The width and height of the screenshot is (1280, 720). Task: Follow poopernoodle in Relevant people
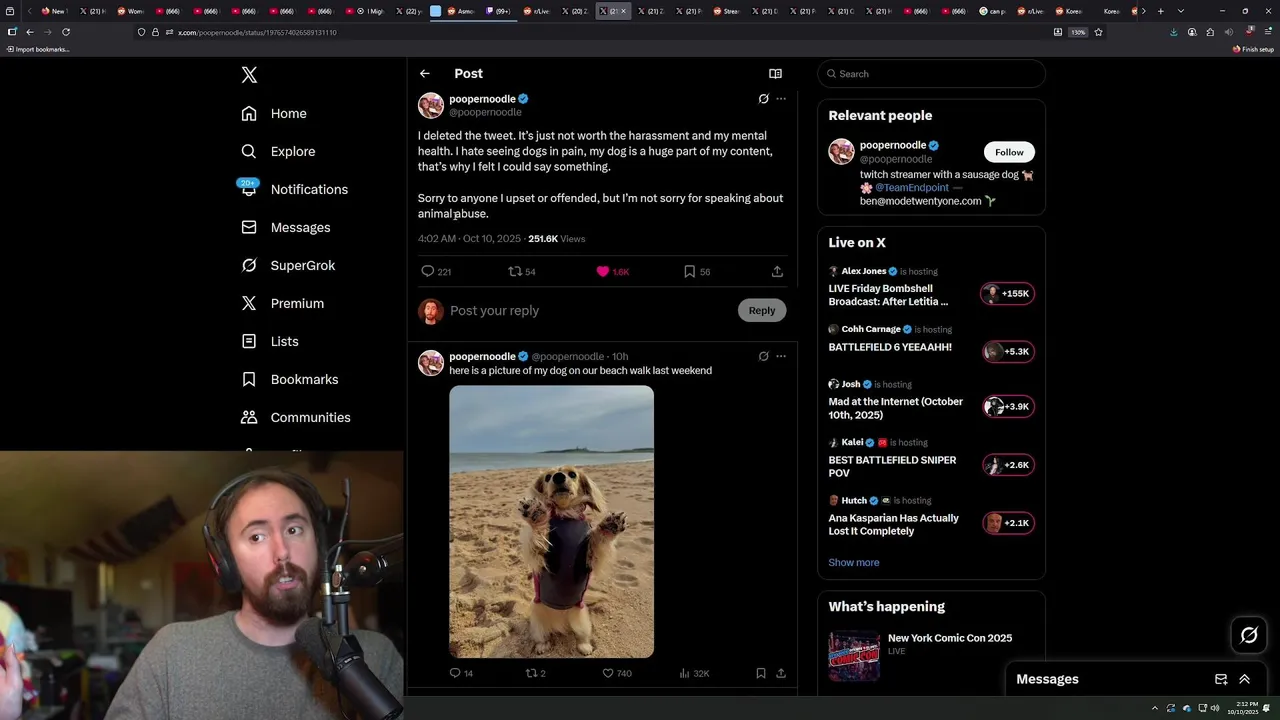point(1009,152)
